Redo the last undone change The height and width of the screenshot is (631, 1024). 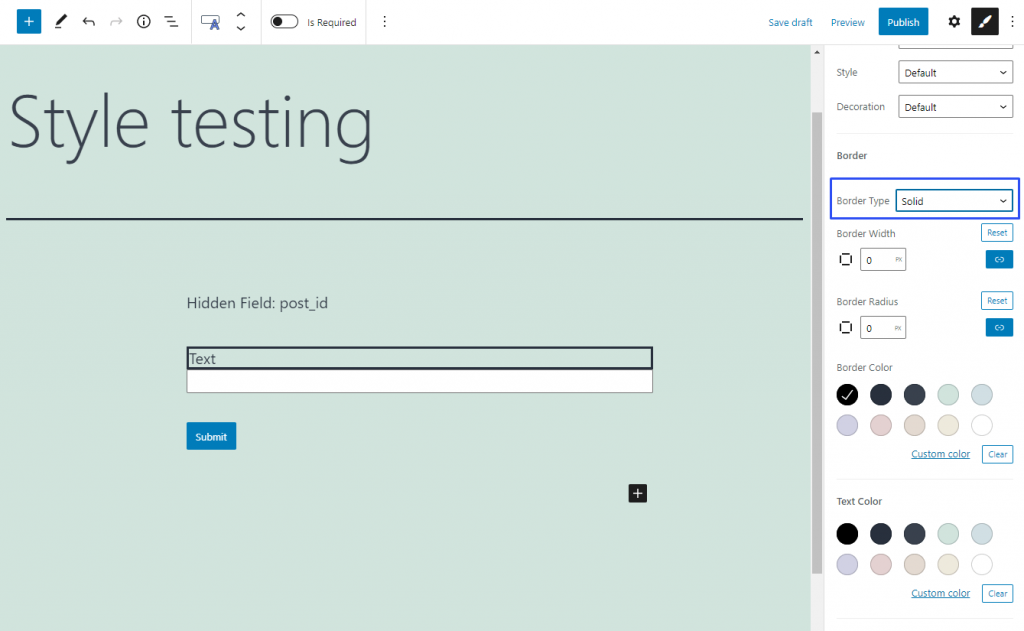click(116, 22)
